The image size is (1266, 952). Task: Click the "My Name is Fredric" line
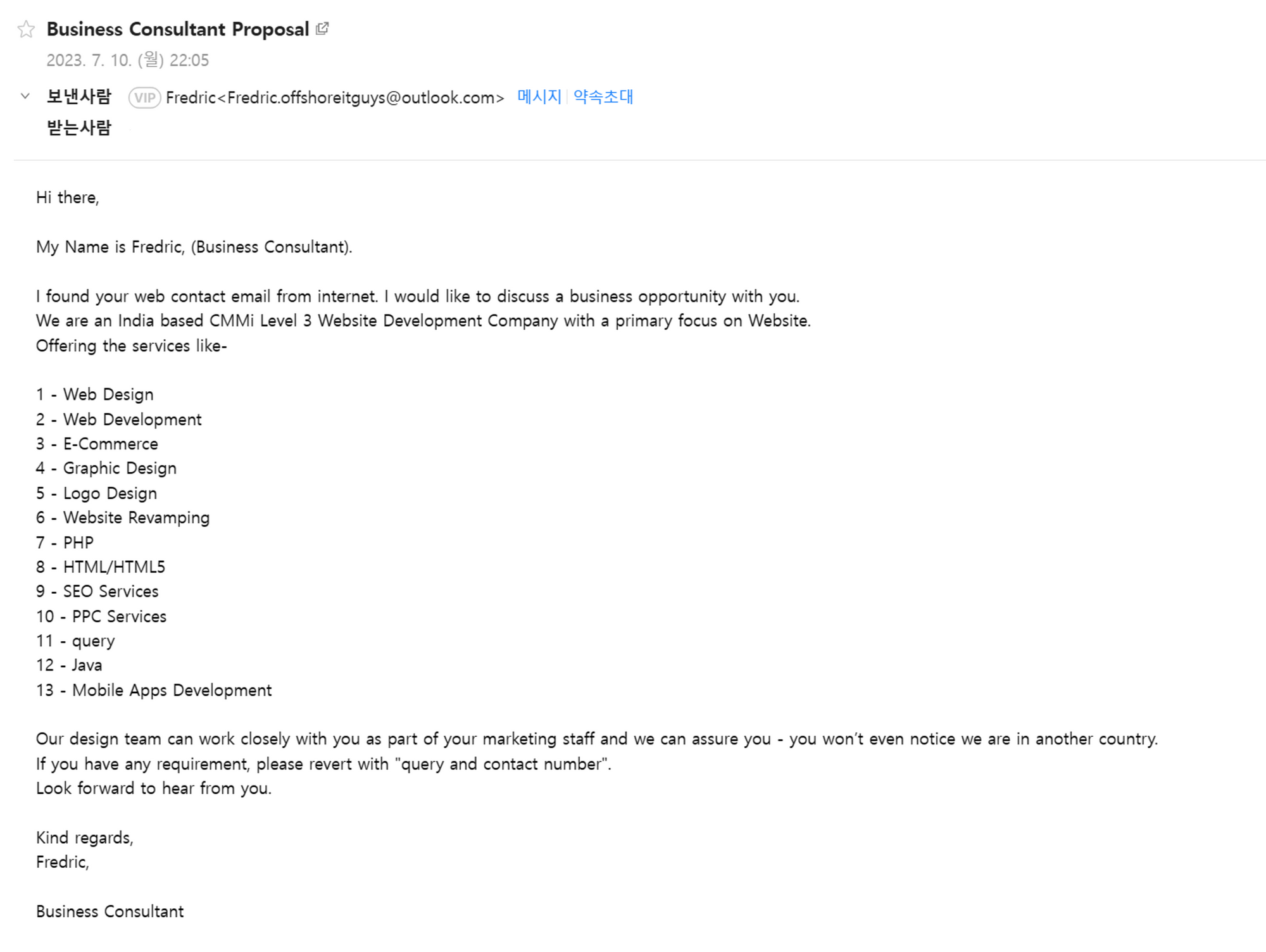[x=194, y=247]
